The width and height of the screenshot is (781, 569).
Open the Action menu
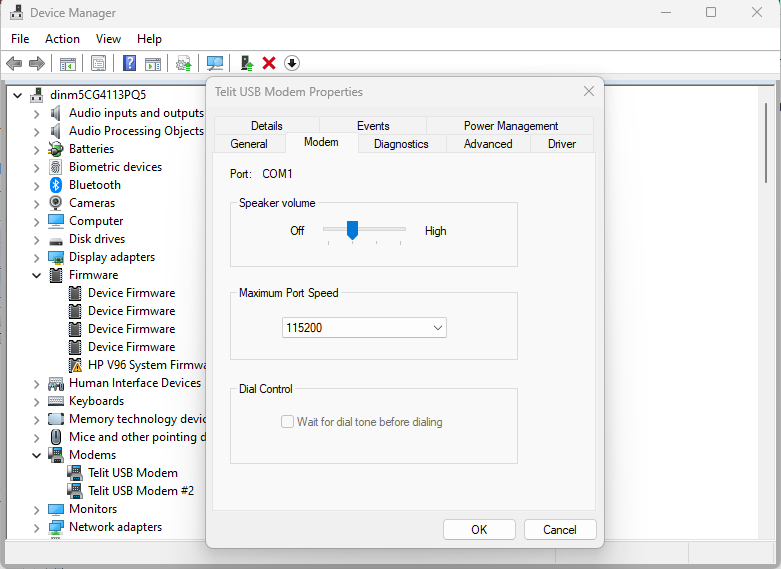coord(62,39)
